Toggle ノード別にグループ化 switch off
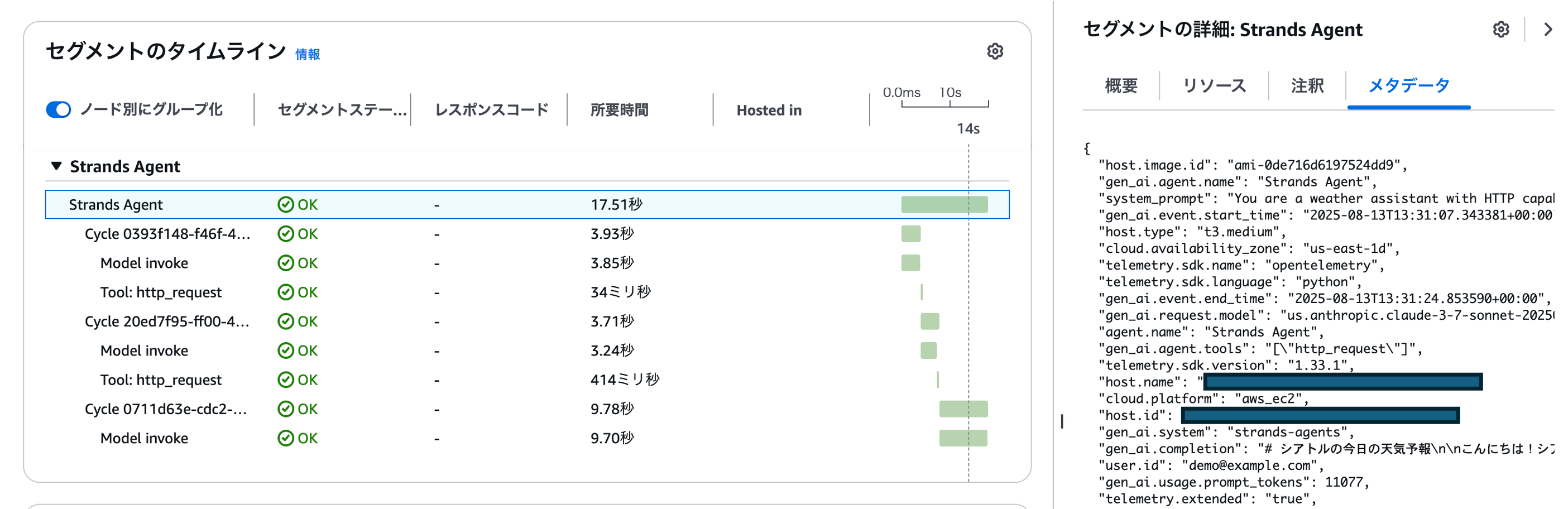 pyautogui.click(x=59, y=109)
